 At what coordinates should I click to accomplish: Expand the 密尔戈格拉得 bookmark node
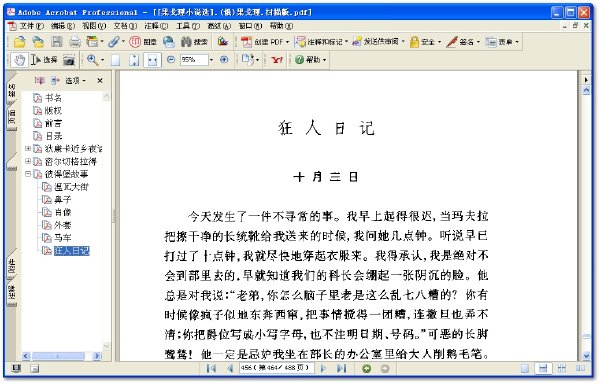[x=28, y=161]
